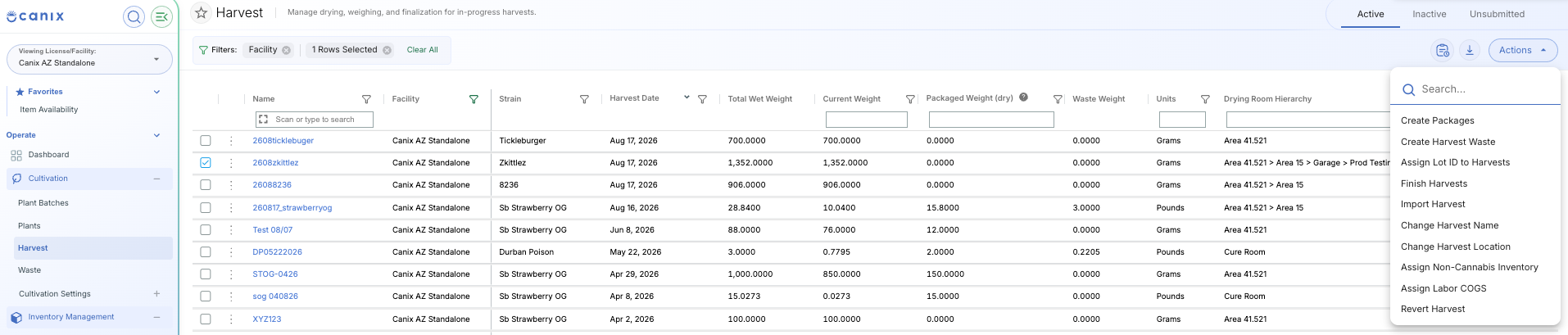Open row menu for 2608tickleburger

(231, 141)
